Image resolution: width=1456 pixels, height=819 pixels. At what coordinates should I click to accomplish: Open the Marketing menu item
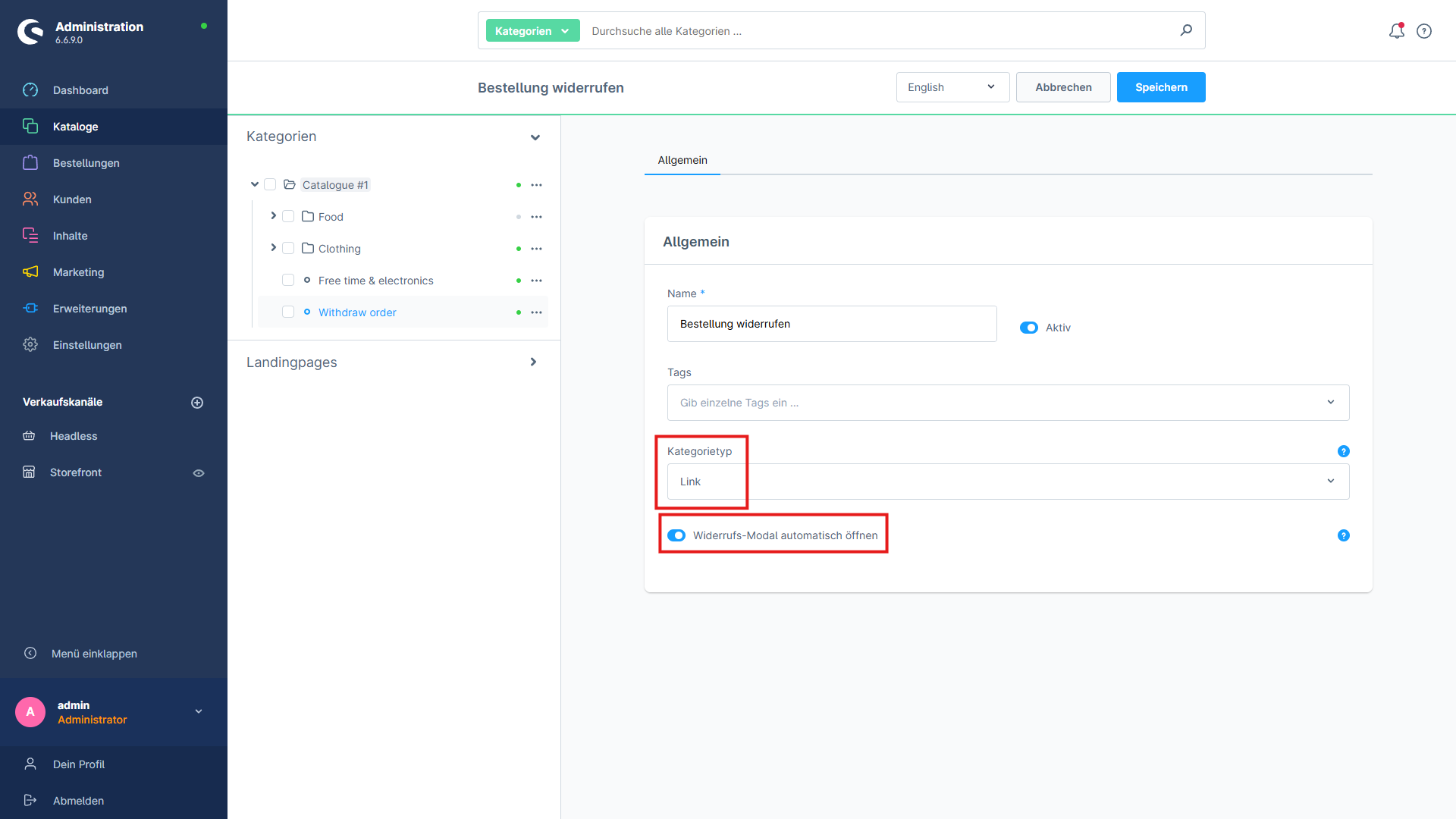pos(78,272)
